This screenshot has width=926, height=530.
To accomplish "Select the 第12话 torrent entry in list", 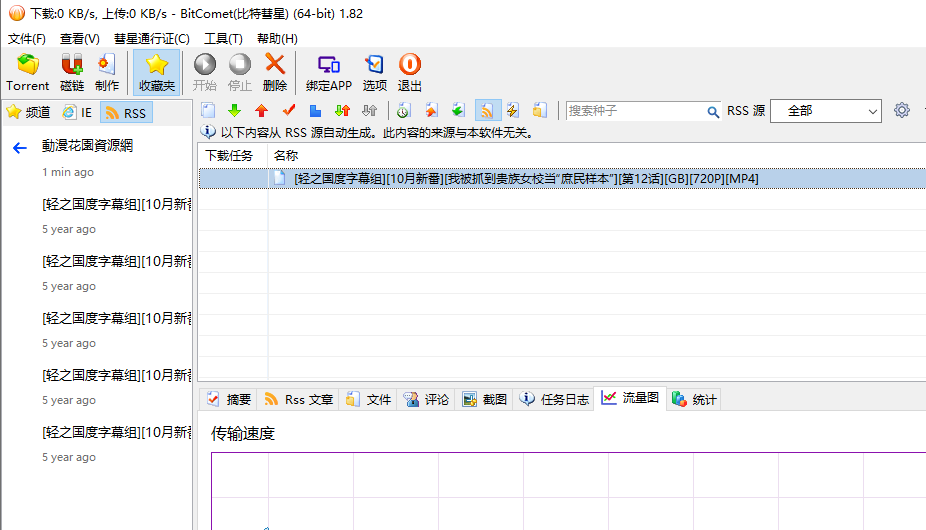I will [x=525, y=179].
